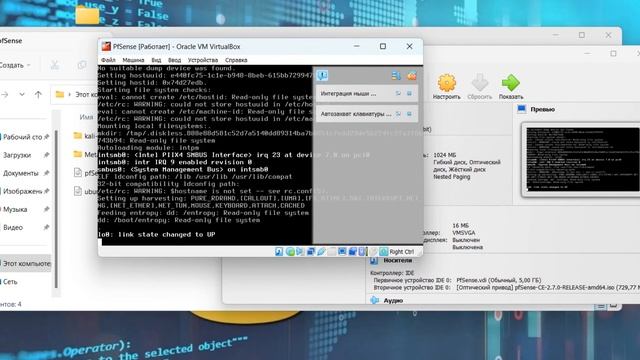
Task: Expand the Автозахват клавиатуры notification text
Action: coord(356,114)
